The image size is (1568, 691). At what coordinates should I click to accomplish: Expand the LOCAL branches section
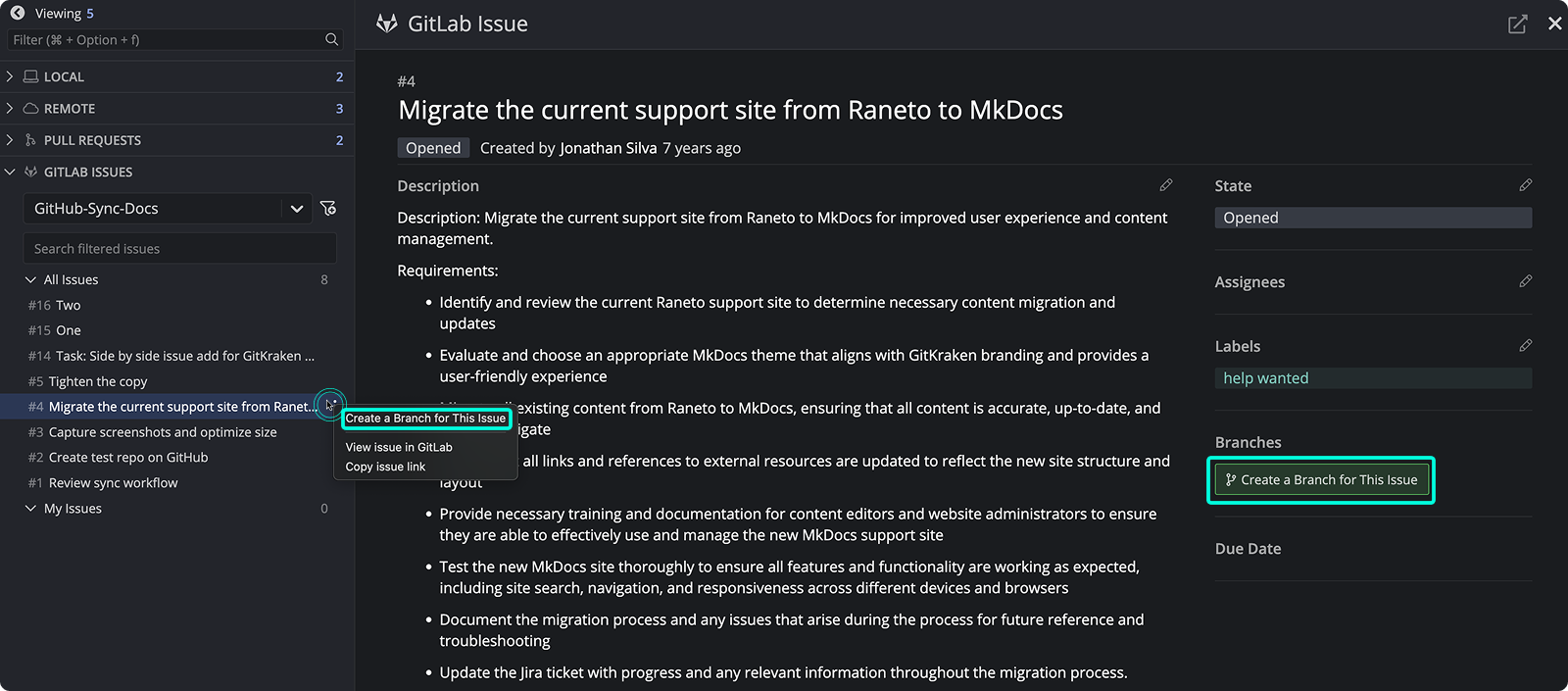(10, 76)
